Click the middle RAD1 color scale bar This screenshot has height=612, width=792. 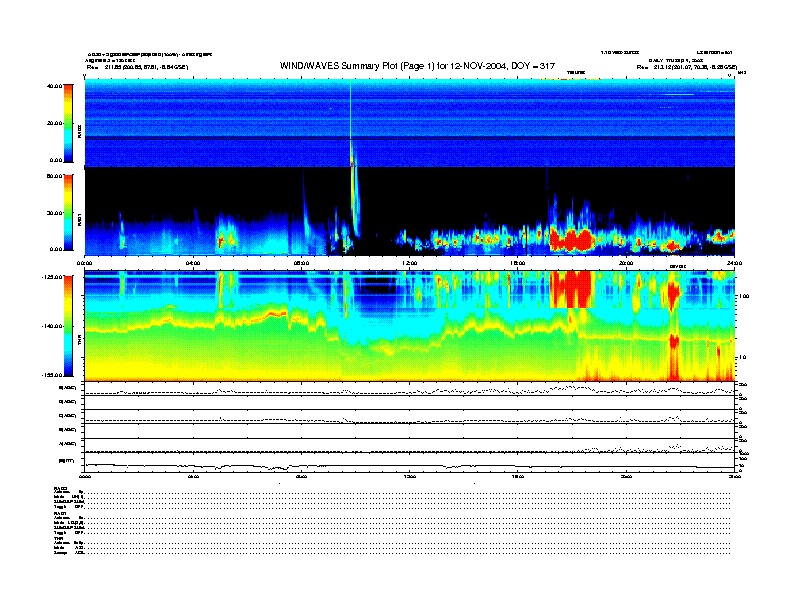point(68,211)
